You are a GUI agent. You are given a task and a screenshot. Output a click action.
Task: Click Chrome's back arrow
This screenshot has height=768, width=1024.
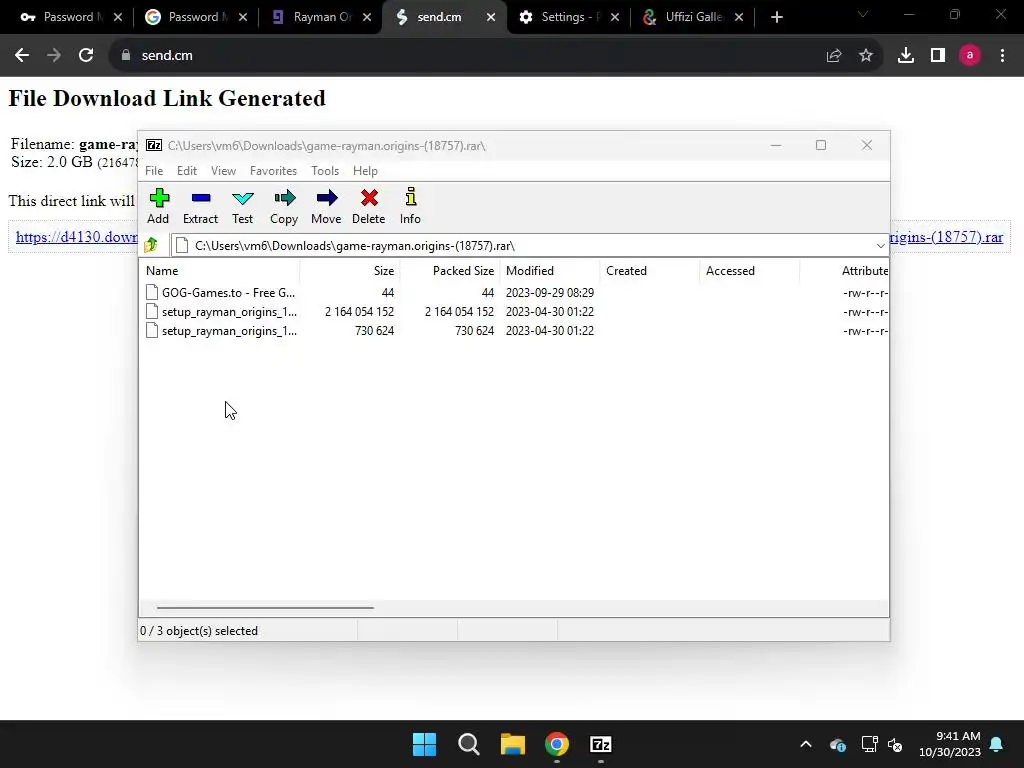[x=22, y=56]
